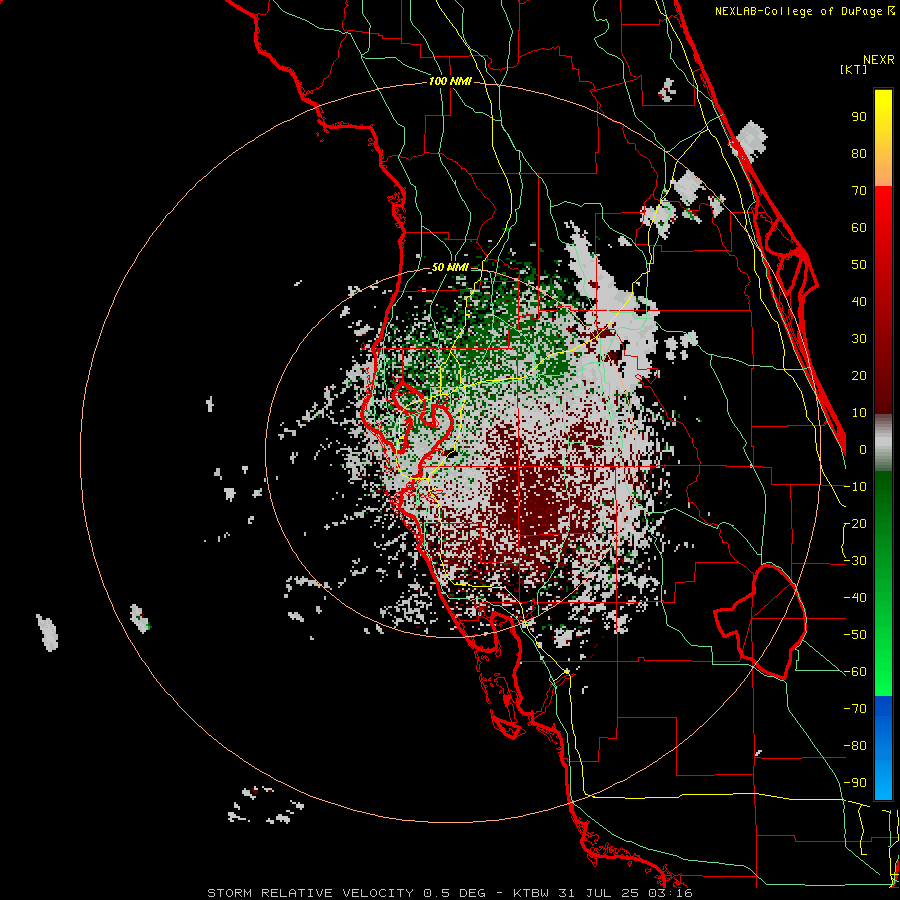Click the 90 knot scale label

pyautogui.click(x=859, y=117)
